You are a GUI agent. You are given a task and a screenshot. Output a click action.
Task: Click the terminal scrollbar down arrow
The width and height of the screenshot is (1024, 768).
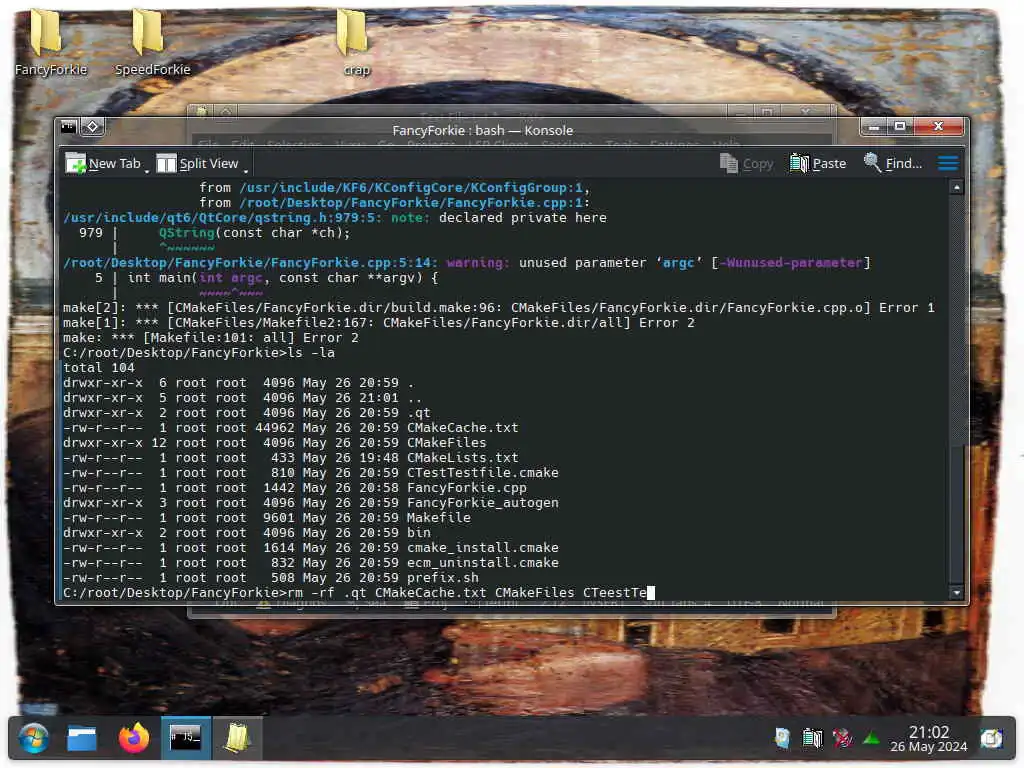[956, 593]
